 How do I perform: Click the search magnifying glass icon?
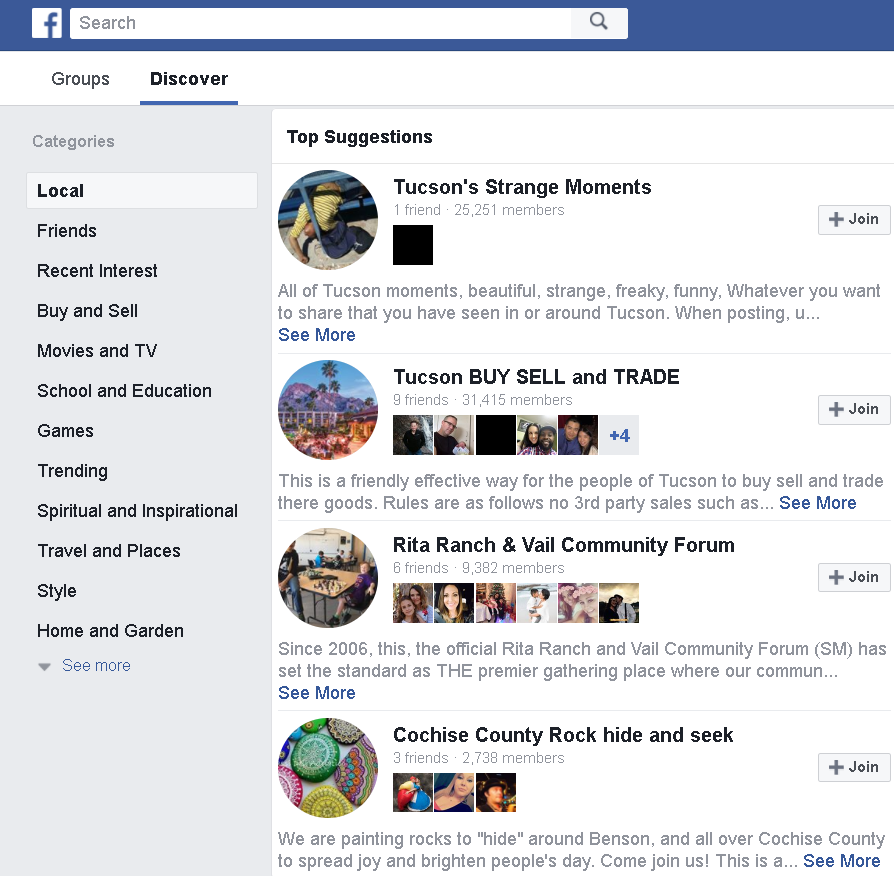[x=598, y=22]
